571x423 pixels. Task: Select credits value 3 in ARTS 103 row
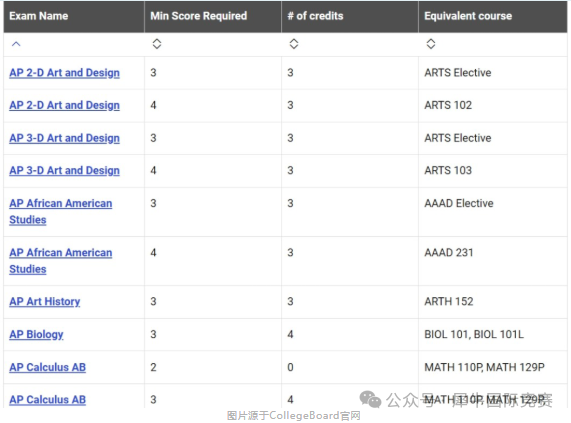coord(290,170)
